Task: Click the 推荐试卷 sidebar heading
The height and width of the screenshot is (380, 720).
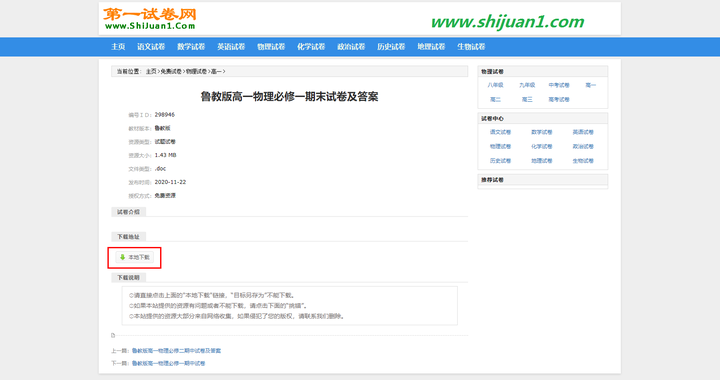Action: pos(492,180)
